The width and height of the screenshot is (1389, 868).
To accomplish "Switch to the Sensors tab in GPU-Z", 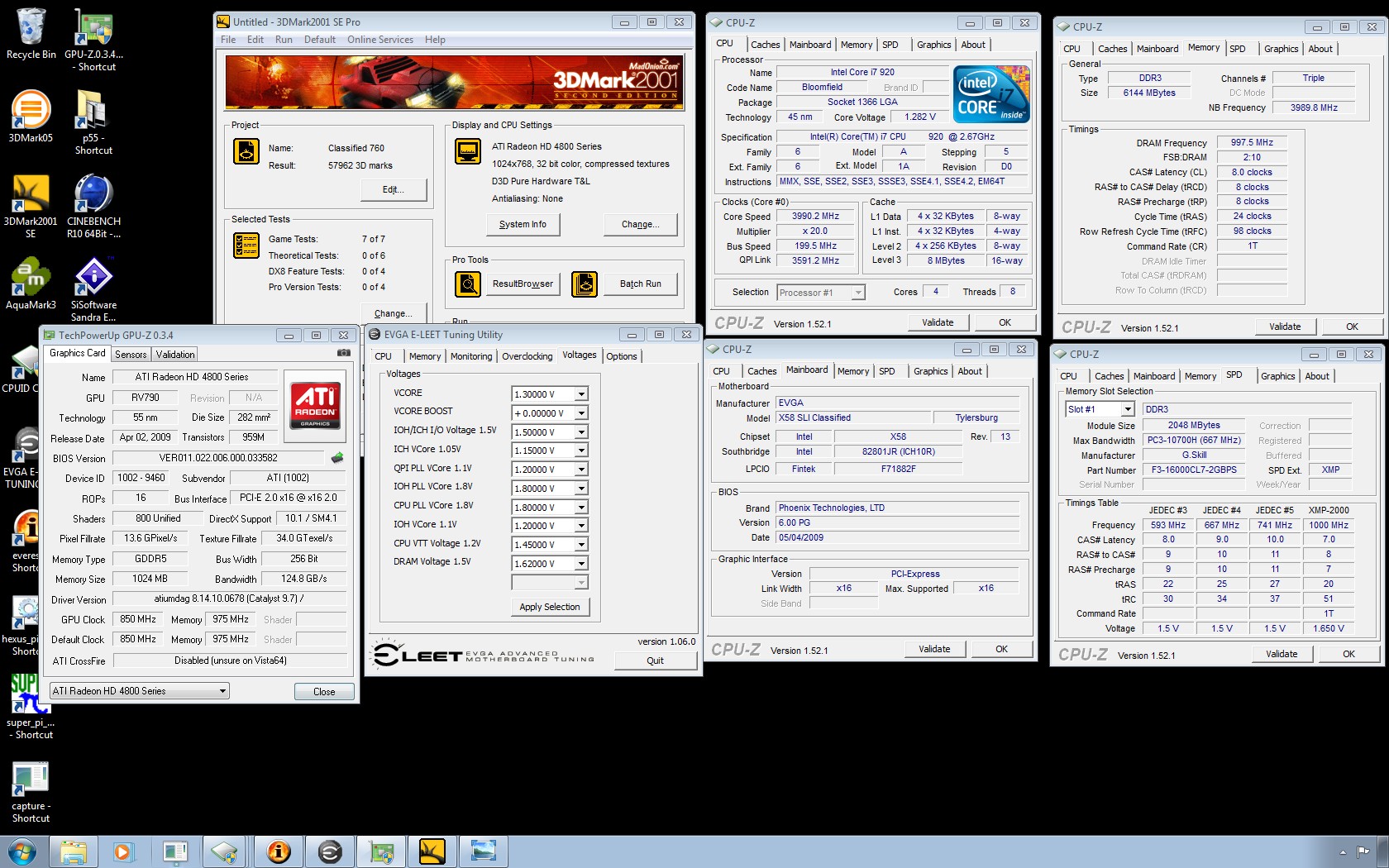I will (131, 355).
